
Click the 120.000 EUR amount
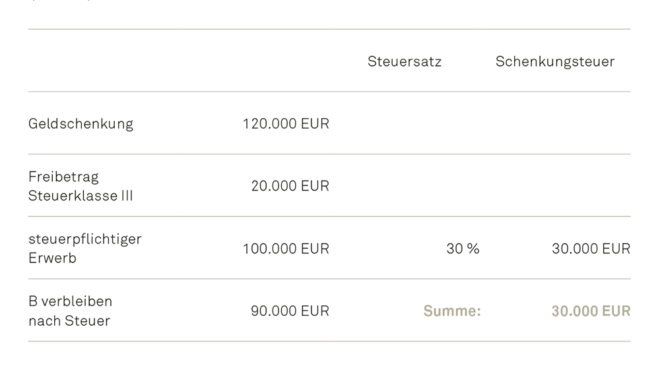point(286,124)
